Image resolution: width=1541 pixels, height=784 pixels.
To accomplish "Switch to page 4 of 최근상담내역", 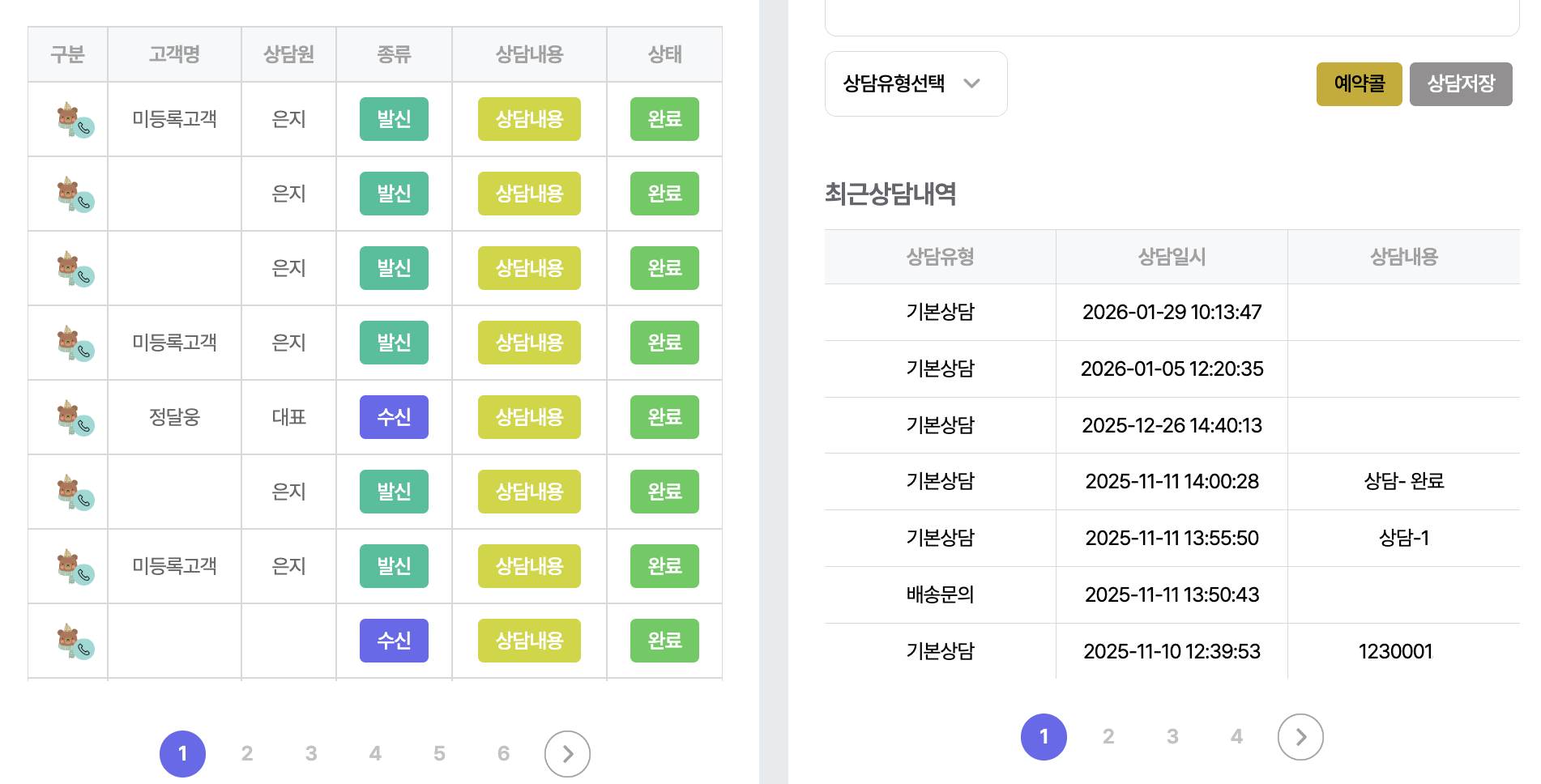I will [1236, 737].
